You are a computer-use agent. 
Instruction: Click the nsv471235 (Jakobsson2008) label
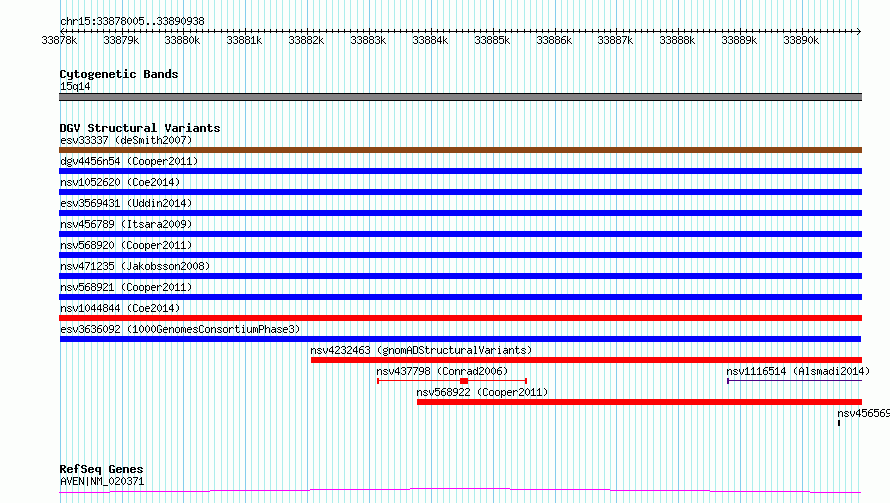pos(135,266)
